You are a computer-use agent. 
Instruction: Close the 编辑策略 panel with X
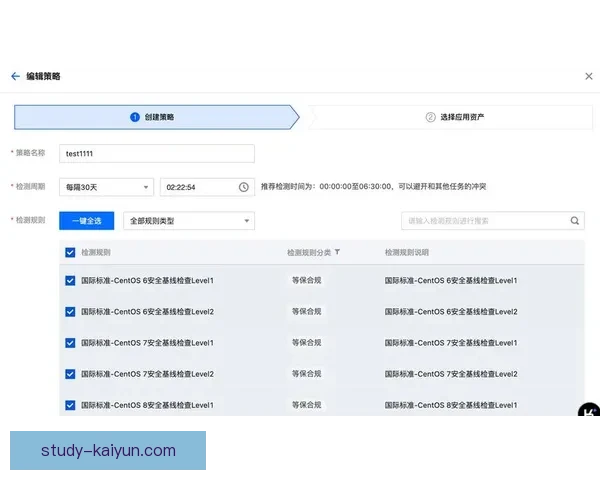[589, 76]
